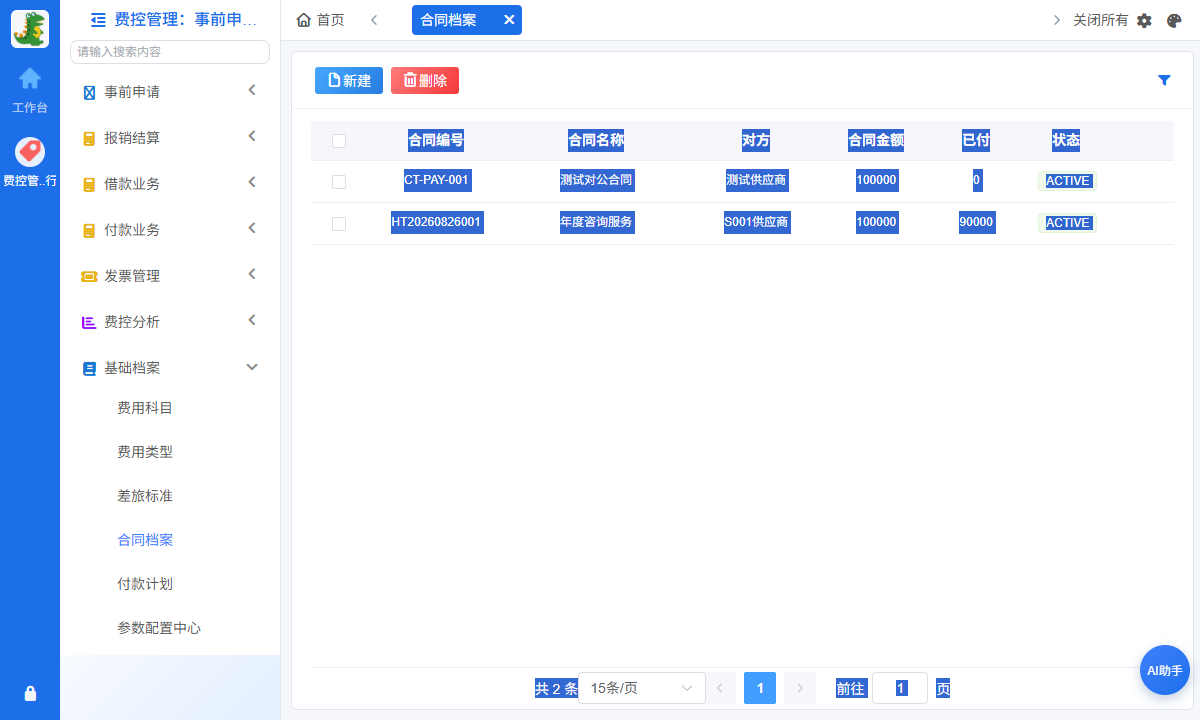
Task: Collapse sidebar using menu fold icon
Action: pyautogui.click(x=98, y=19)
